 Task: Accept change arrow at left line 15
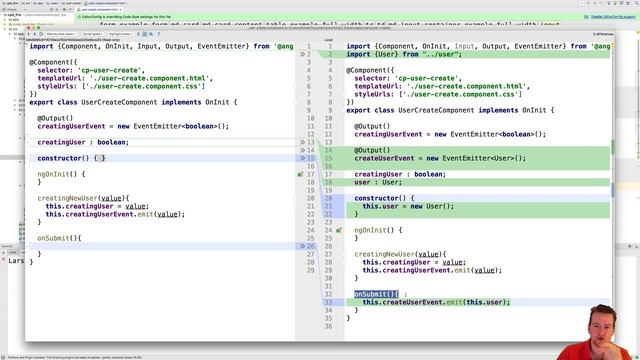pos(302,158)
